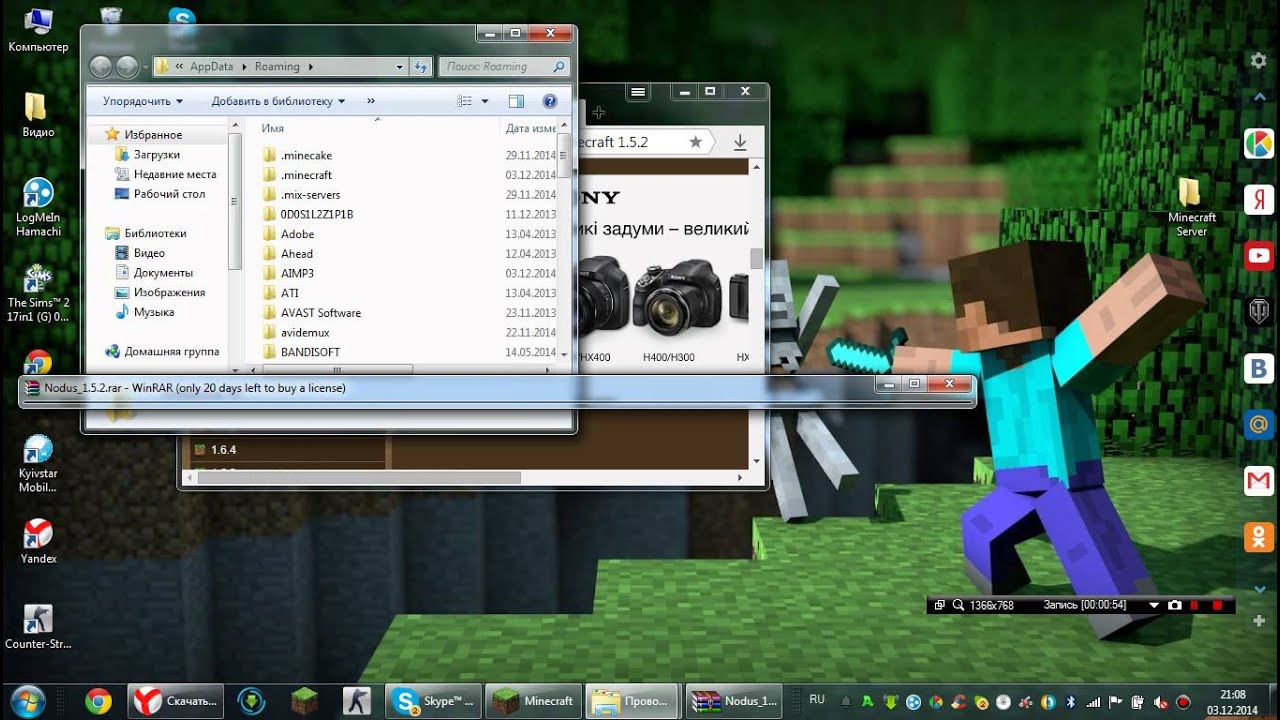Click the AppData breadcrumb in address bar
The height and width of the screenshot is (720, 1280).
[x=211, y=67]
